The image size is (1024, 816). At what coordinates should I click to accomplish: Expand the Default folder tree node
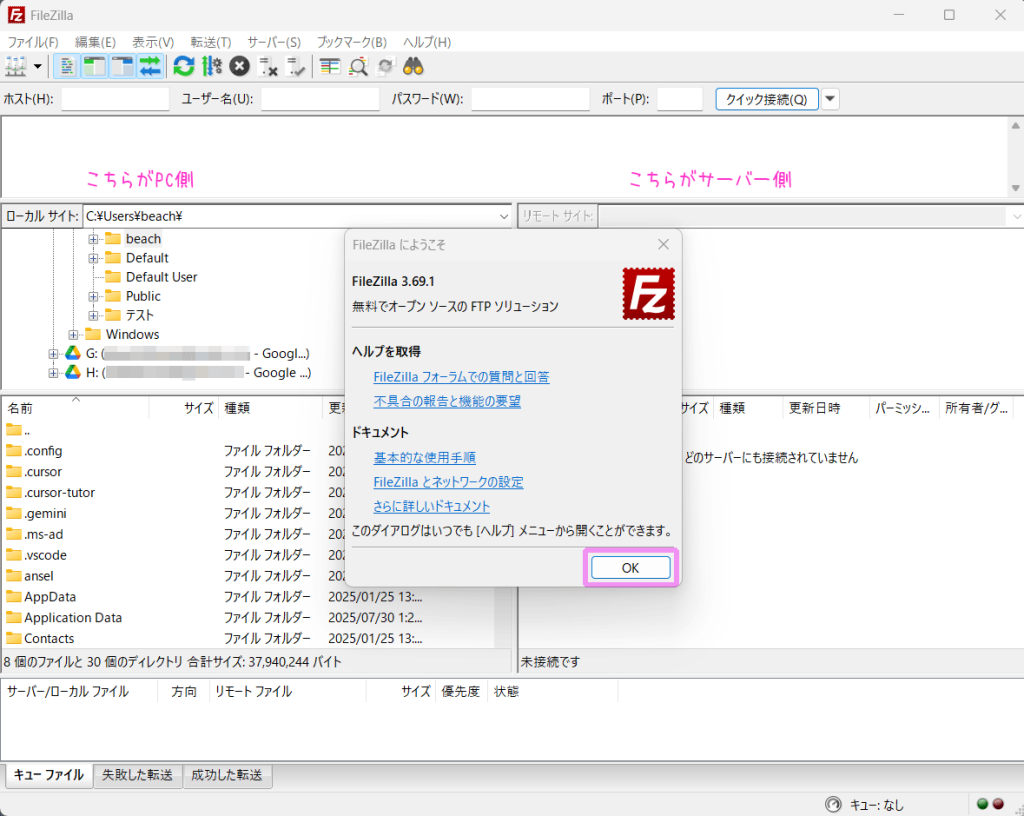coord(93,258)
